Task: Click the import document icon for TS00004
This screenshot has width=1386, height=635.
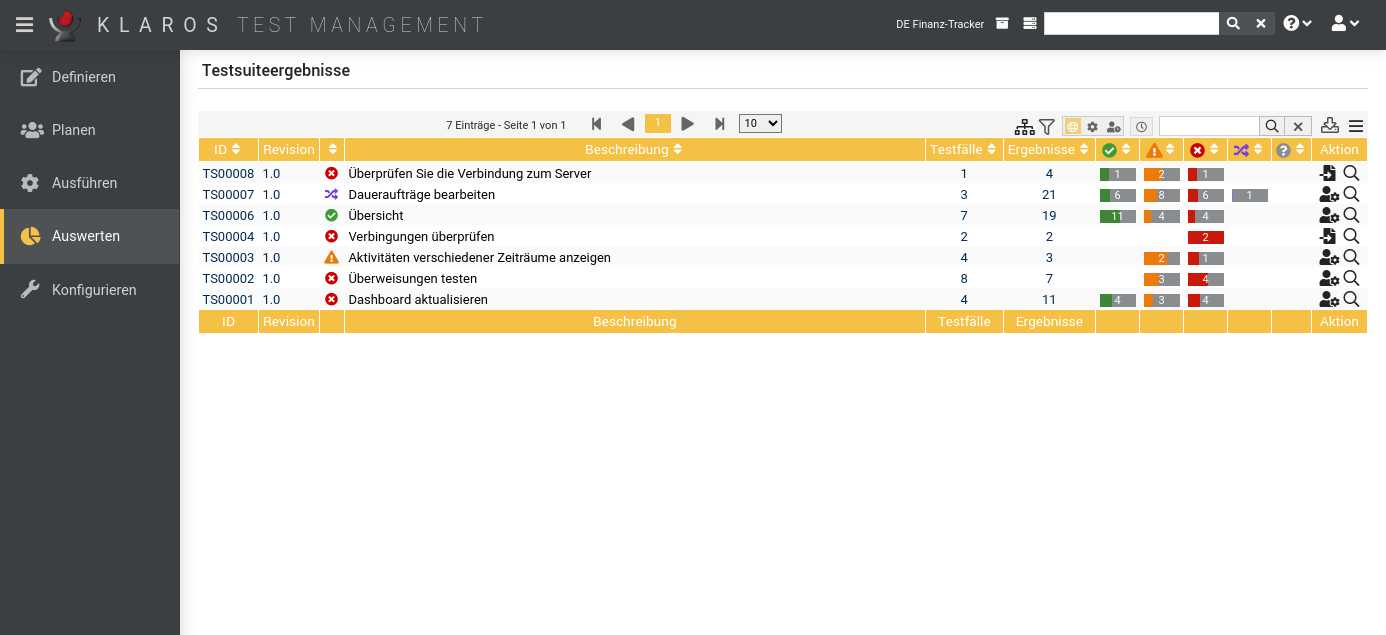Action: [1328, 236]
